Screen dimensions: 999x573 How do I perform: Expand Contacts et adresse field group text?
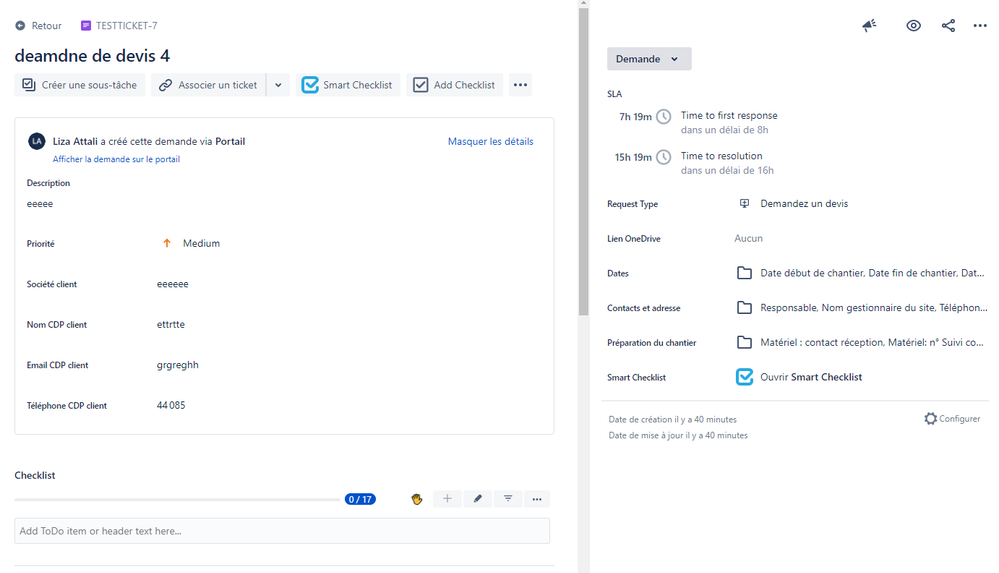pos(873,308)
